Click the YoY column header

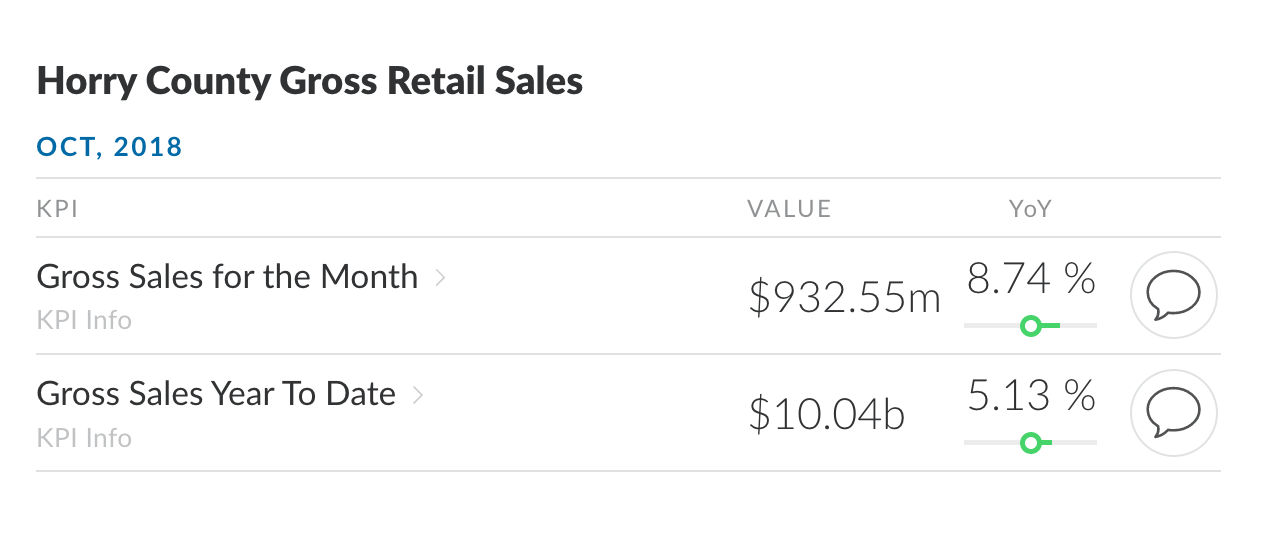pos(1031,209)
